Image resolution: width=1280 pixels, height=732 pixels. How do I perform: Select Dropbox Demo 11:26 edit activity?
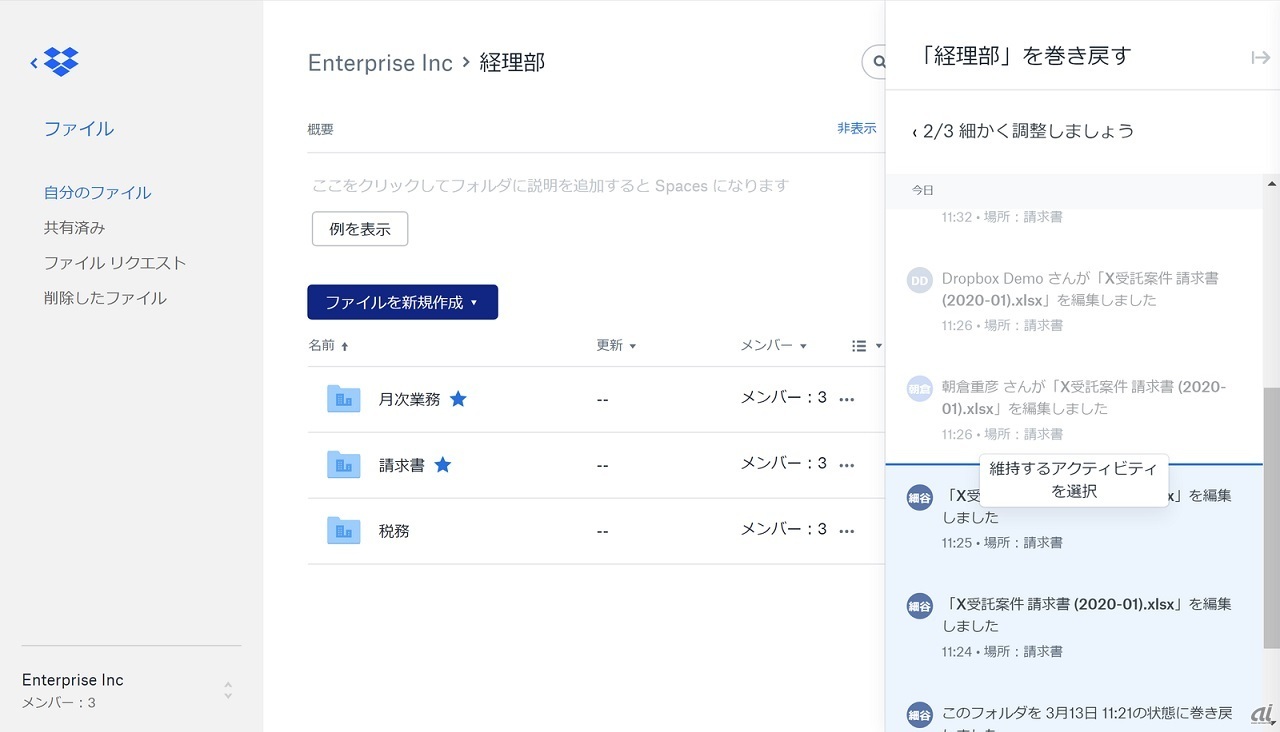[x=1074, y=301]
